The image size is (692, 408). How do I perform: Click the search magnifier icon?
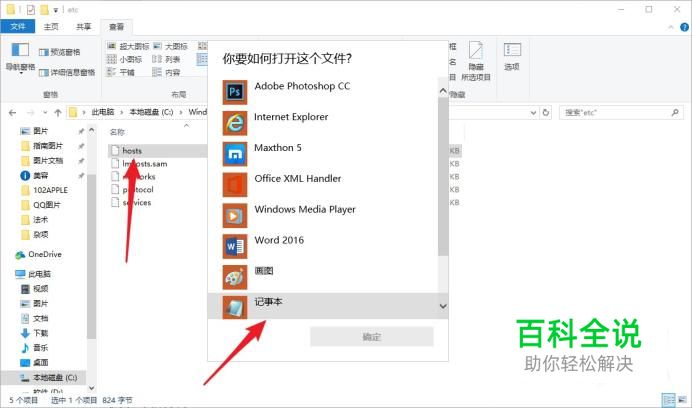click(675, 113)
